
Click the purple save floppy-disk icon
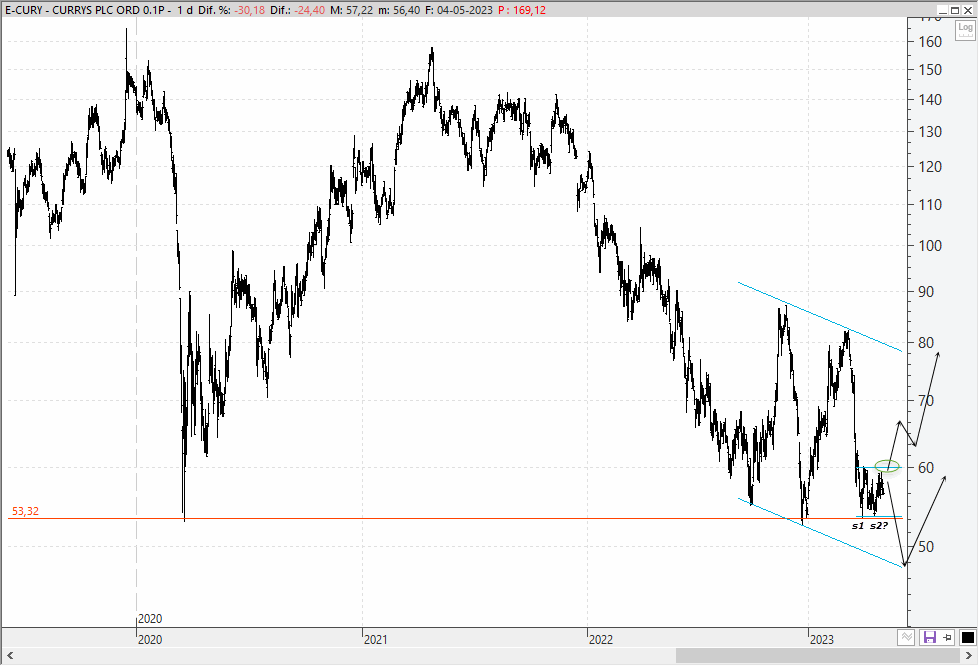930,637
